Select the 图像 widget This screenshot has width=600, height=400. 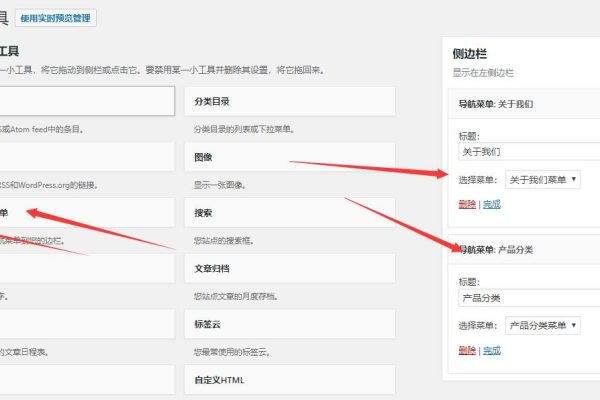pos(289,157)
